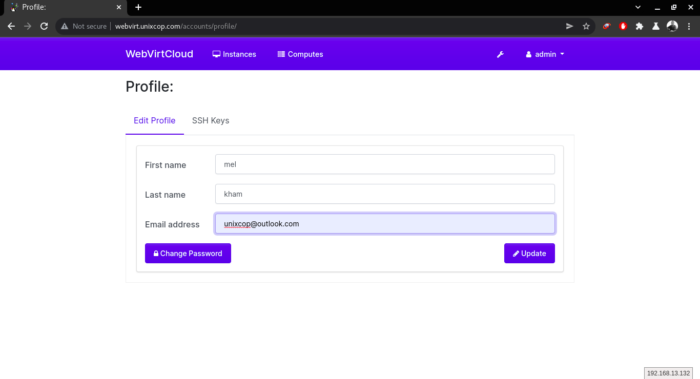Click the Email address input field
The image size is (700, 379).
coord(385,224)
